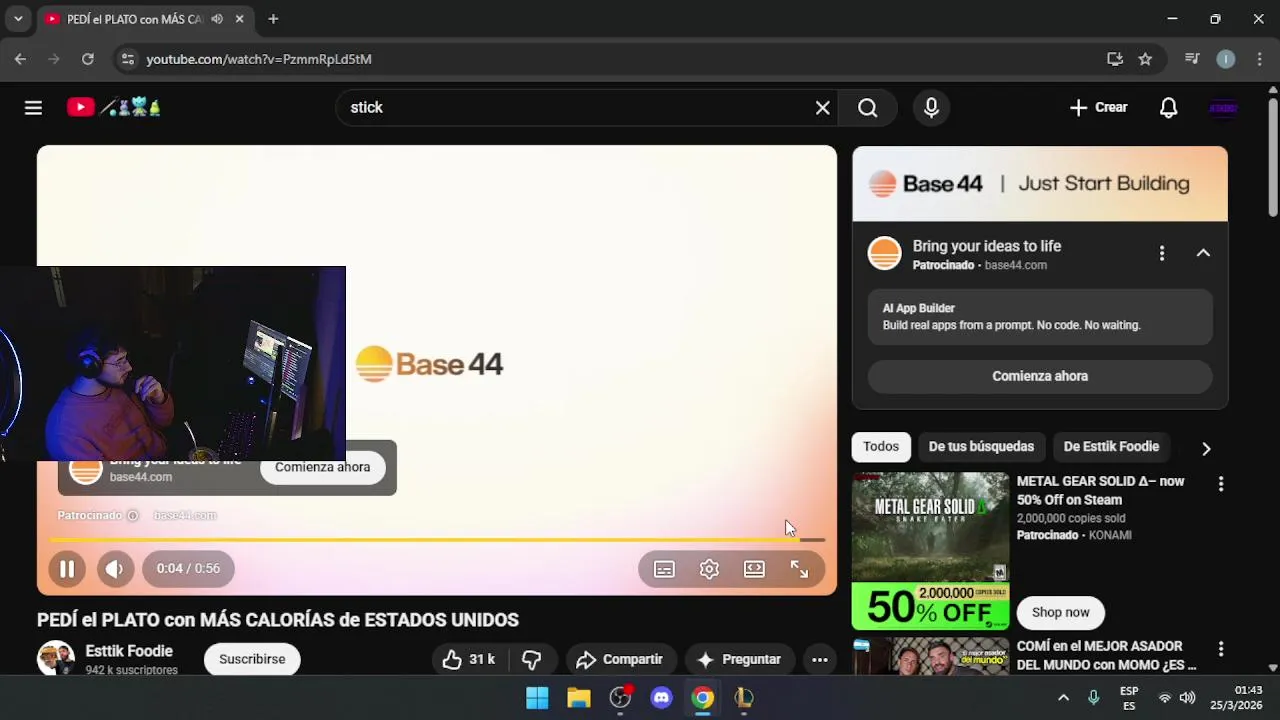This screenshot has height=720, width=1280.
Task: View site information icon in address bar
Action: pyautogui.click(x=127, y=59)
